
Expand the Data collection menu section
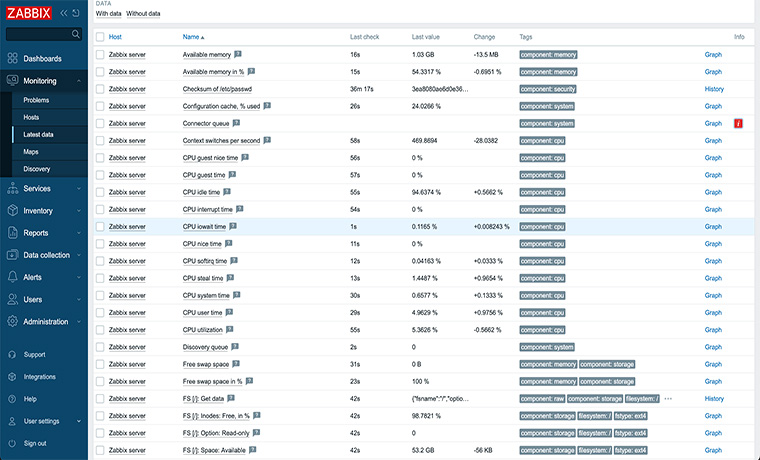42,255
